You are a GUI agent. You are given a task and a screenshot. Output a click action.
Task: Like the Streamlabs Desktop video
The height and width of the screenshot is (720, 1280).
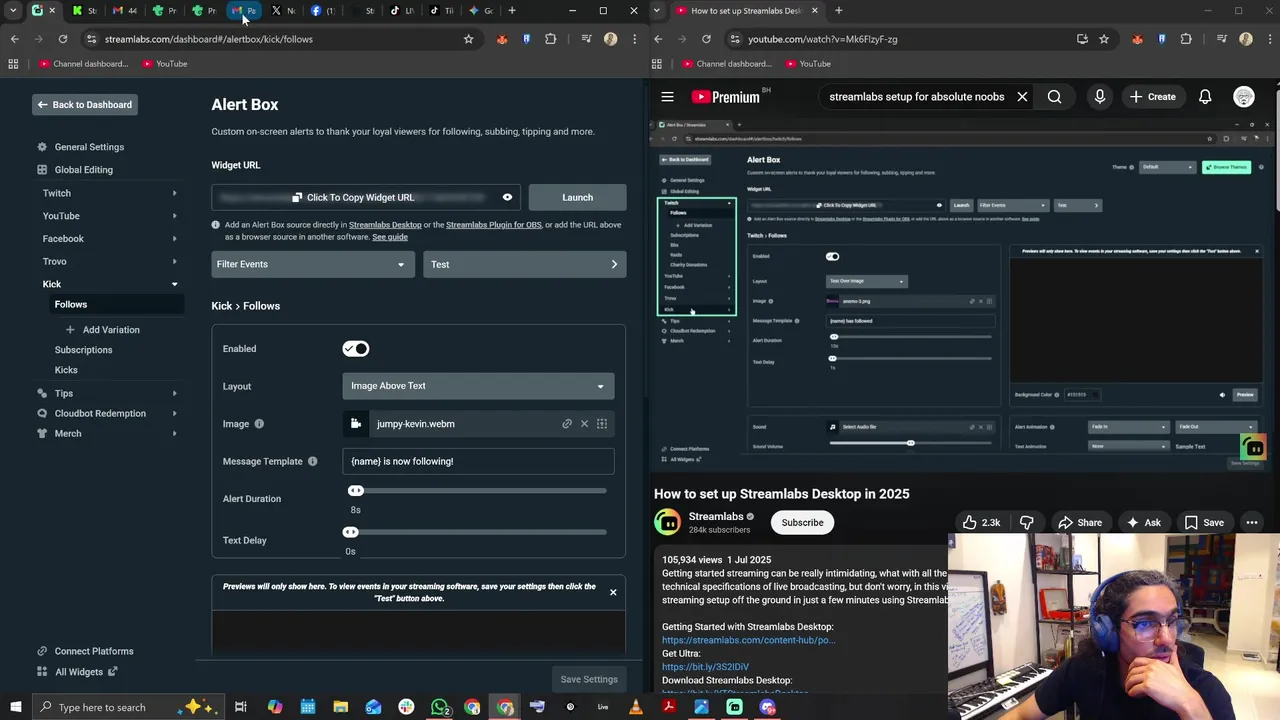981,523
